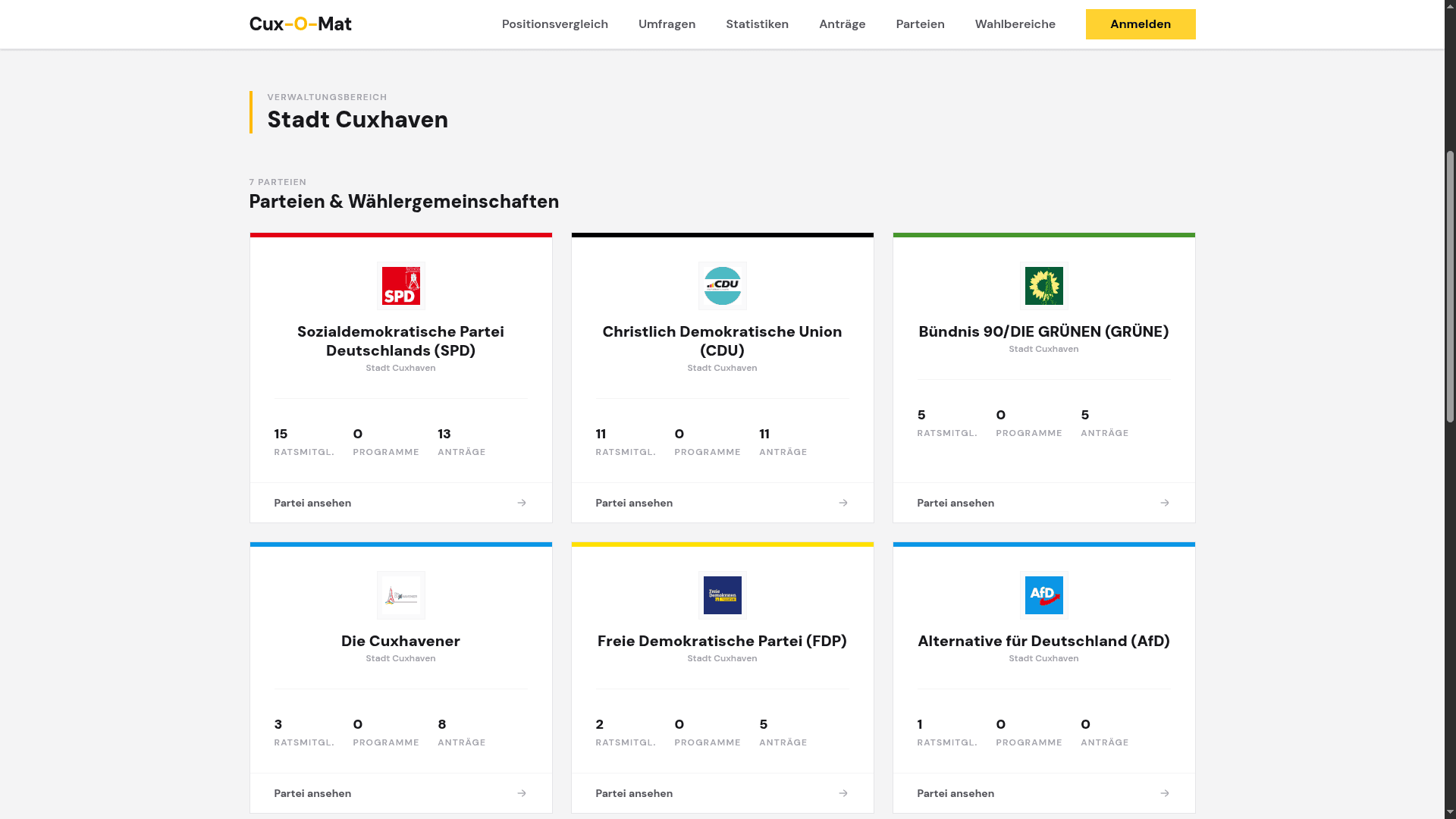1456x819 pixels.
Task: Click the Die Cuxhavener heading text
Action: [400, 641]
